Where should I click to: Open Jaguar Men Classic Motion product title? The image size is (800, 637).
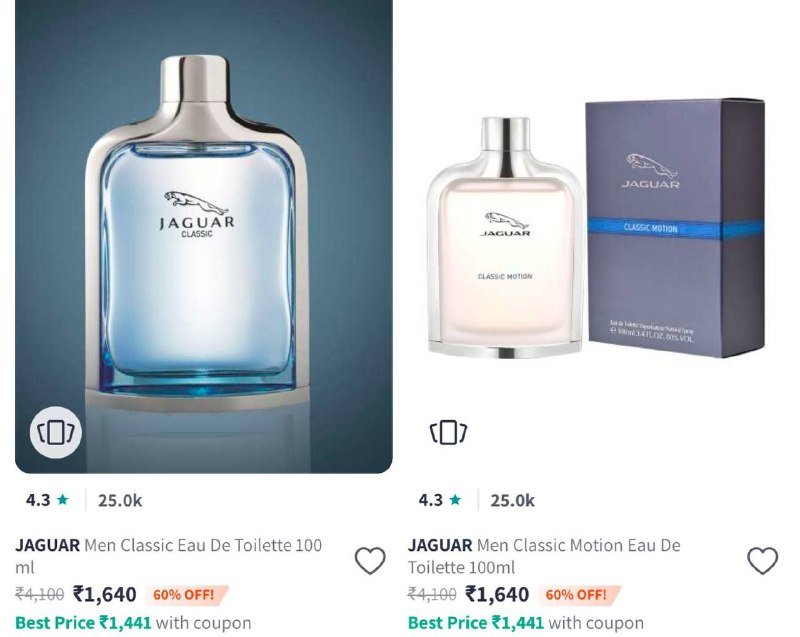(544, 556)
